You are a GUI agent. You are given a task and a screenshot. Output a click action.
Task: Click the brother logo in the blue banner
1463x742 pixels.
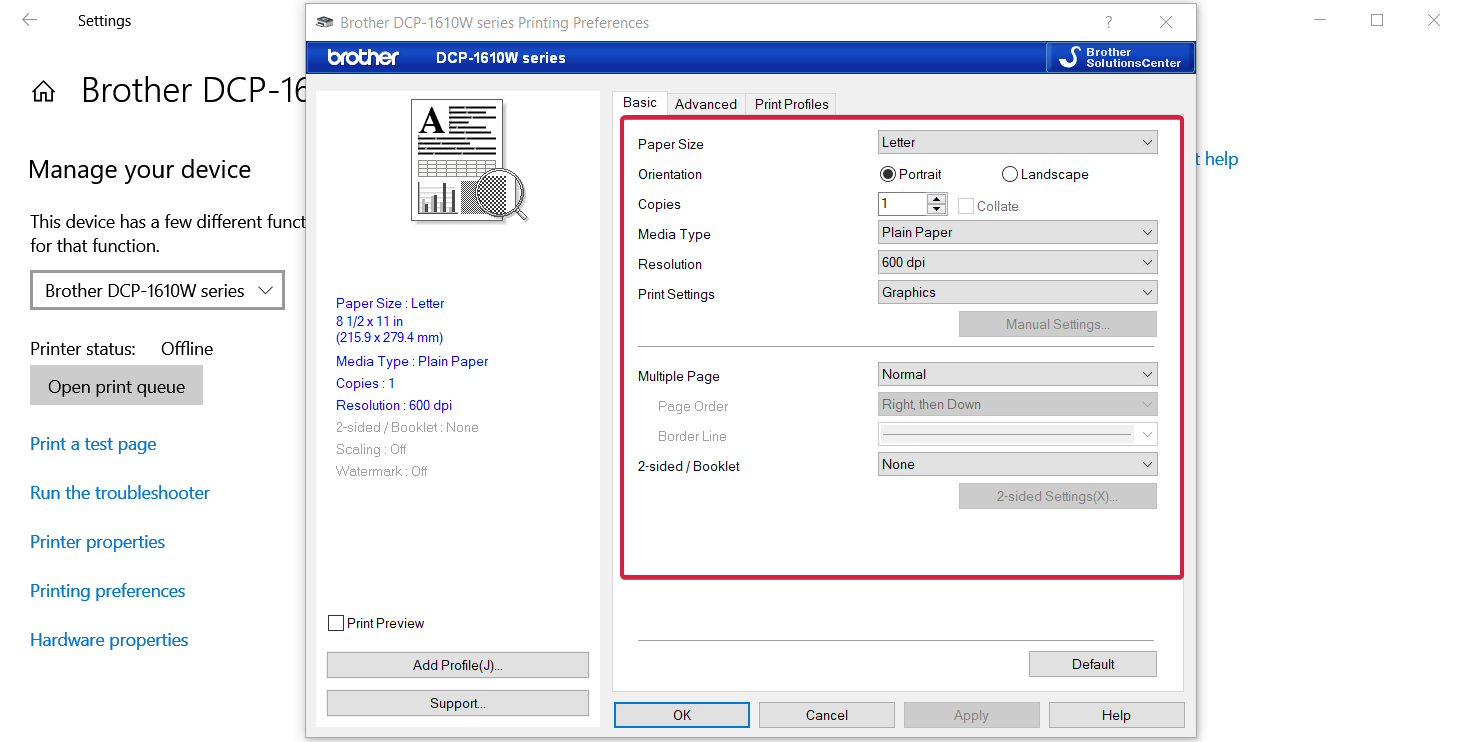pyautogui.click(x=363, y=57)
